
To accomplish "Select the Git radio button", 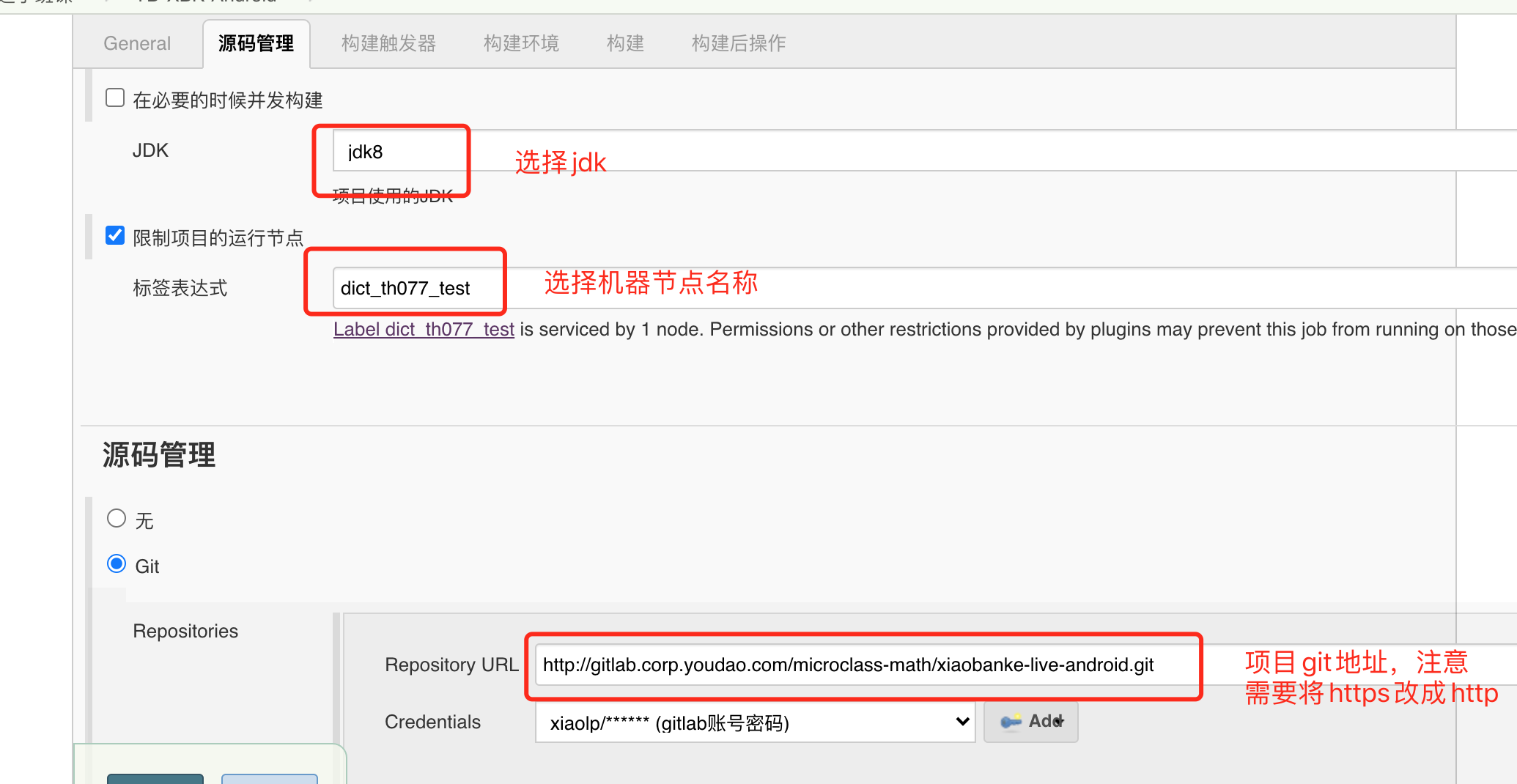I will (x=117, y=563).
